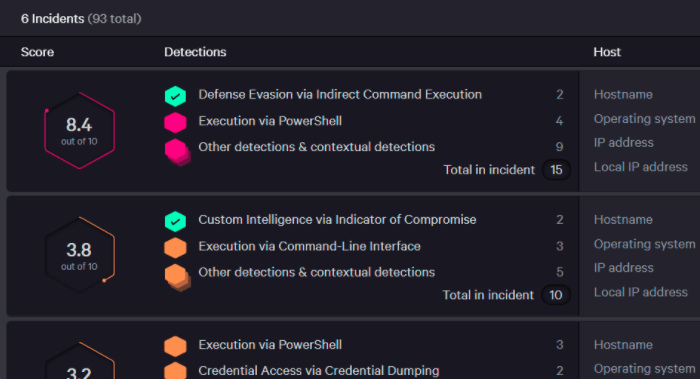
Task: Click IP address label in 8.4 incident
Action: point(624,142)
